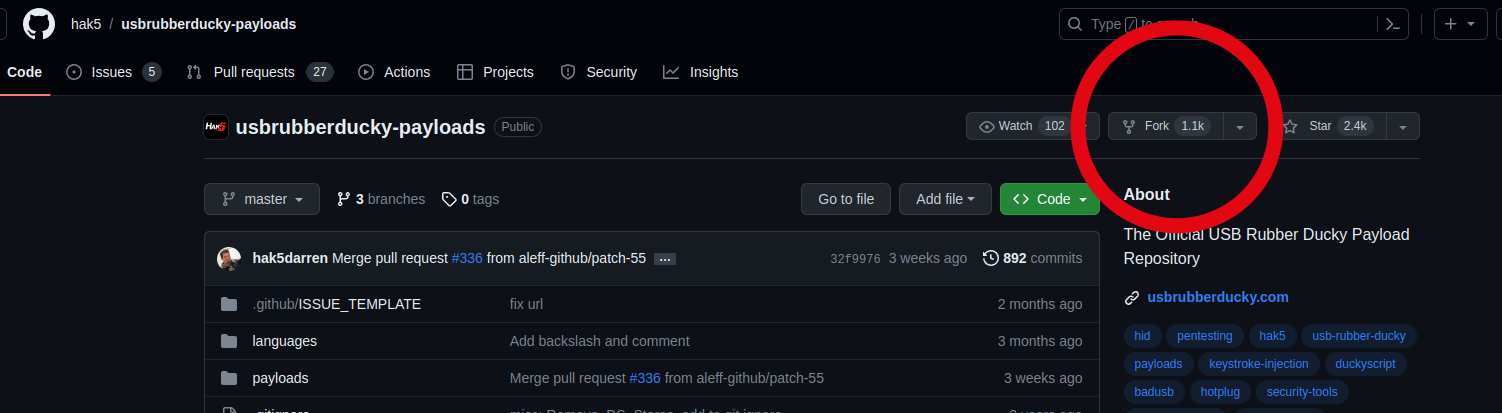Open the languages folder
Viewport: 1502px width, 413px height.
pos(284,341)
